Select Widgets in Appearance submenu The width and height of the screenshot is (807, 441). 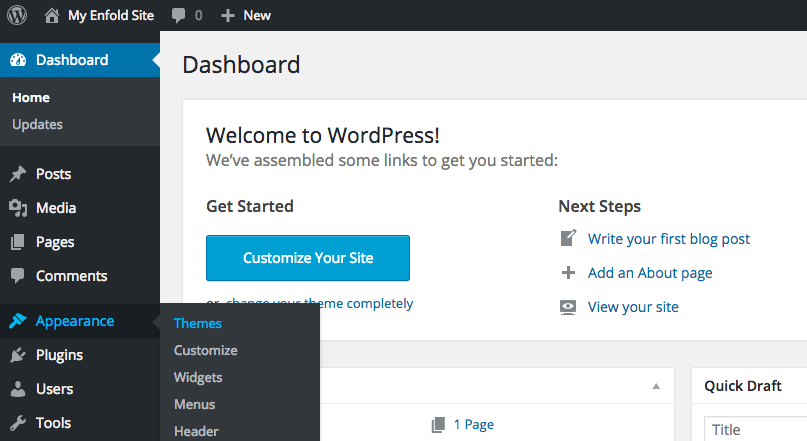[198, 377]
